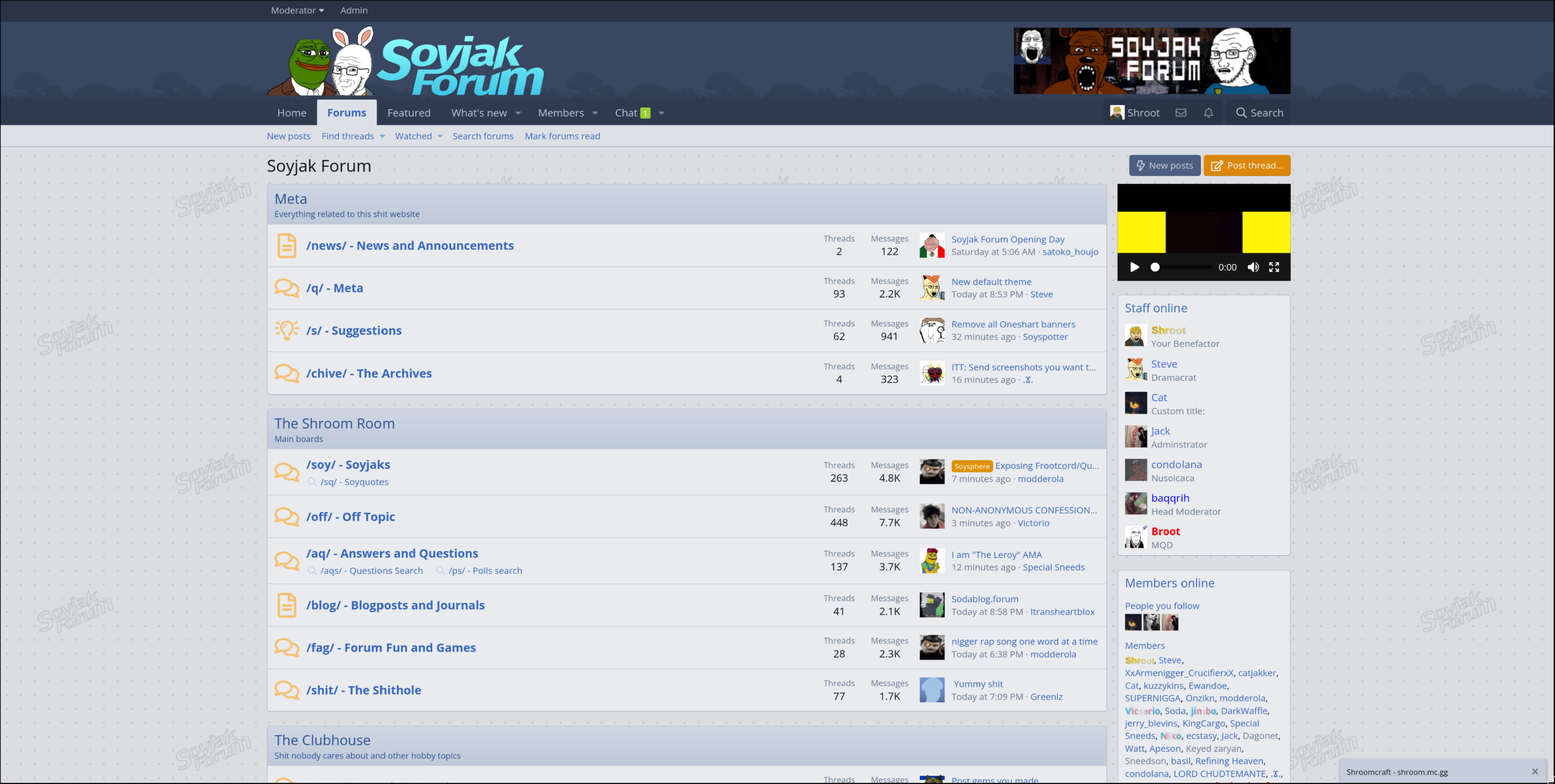The width and height of the screenshot is (1555, 784).
Task: Click the video progress slider
Action: [1182, 268]
